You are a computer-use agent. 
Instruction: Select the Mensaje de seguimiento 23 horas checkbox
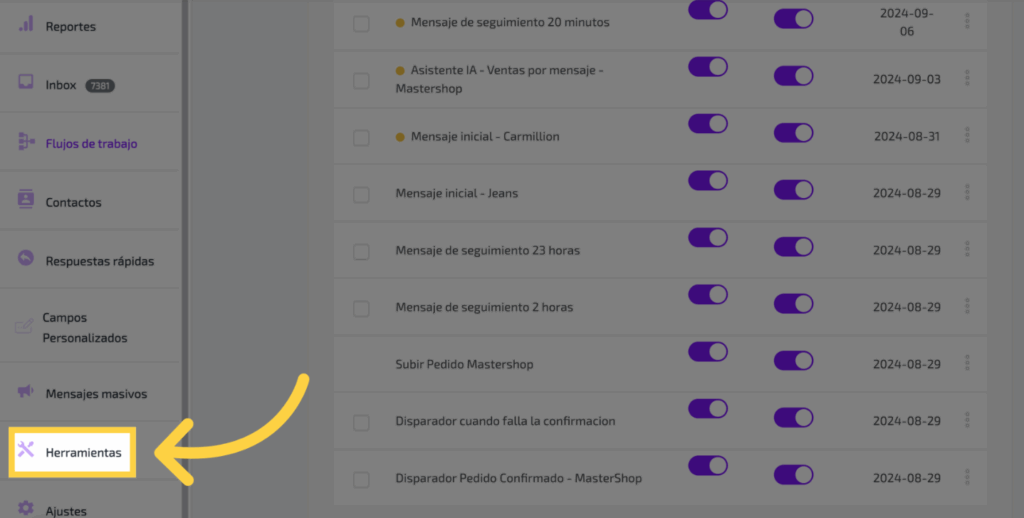pyautogui.click(x=361, y=251)
